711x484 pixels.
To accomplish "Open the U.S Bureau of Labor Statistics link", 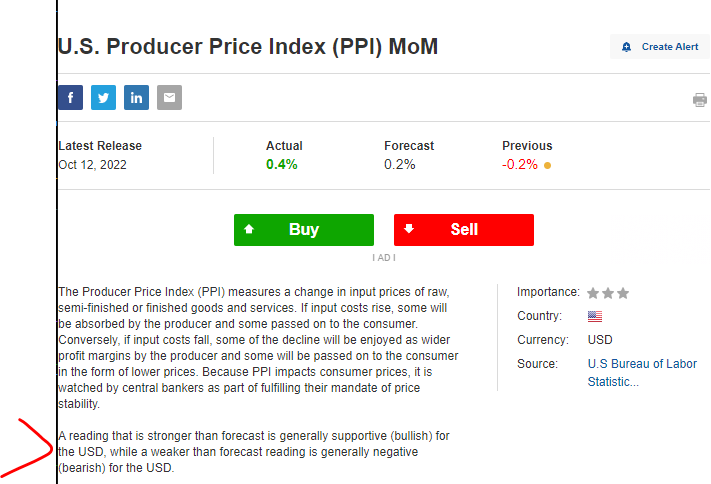I will coord(642,372).
